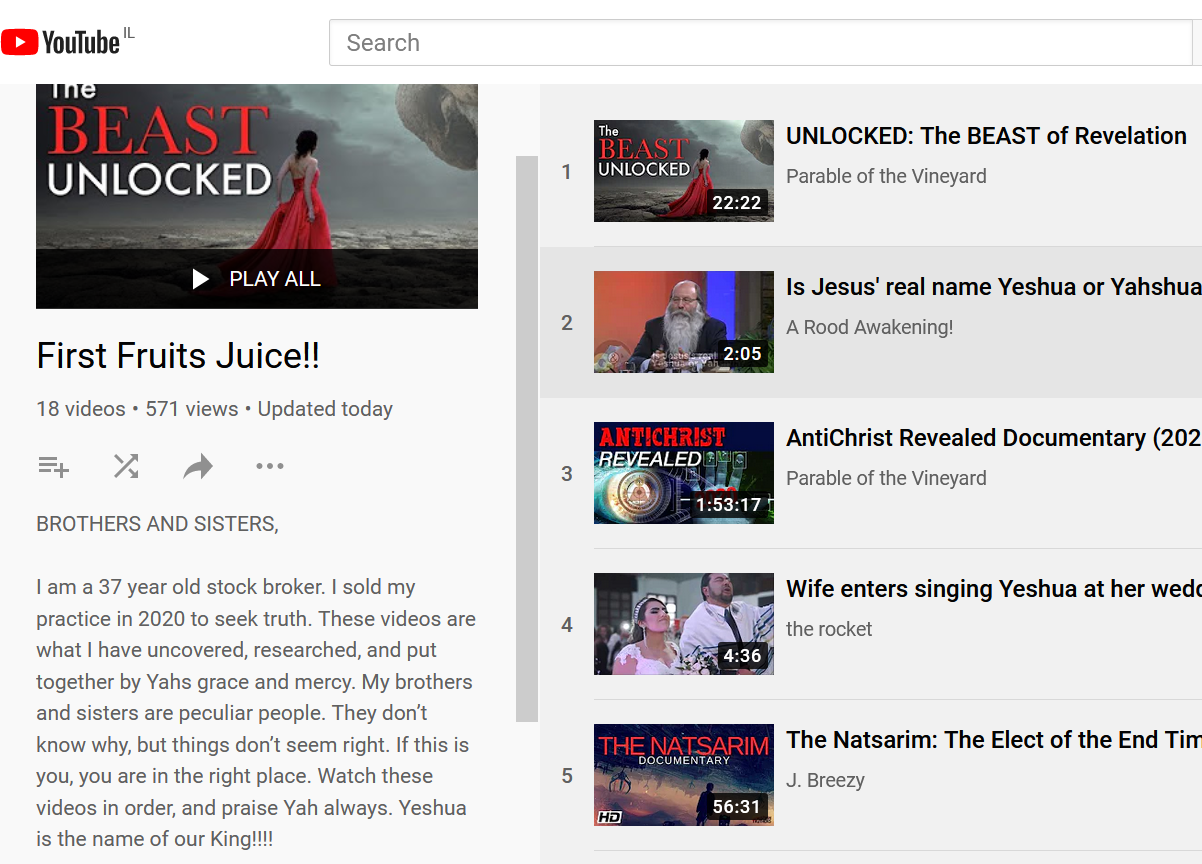
Task: Click the play triangle on the header thumbnail
Action: [199, 279]
